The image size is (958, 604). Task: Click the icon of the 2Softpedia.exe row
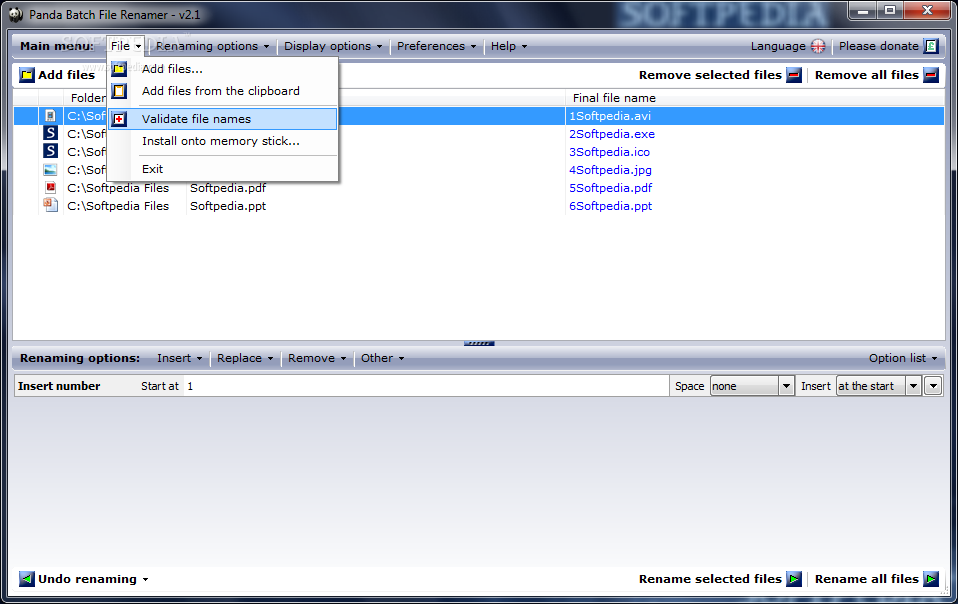[50, 133]
